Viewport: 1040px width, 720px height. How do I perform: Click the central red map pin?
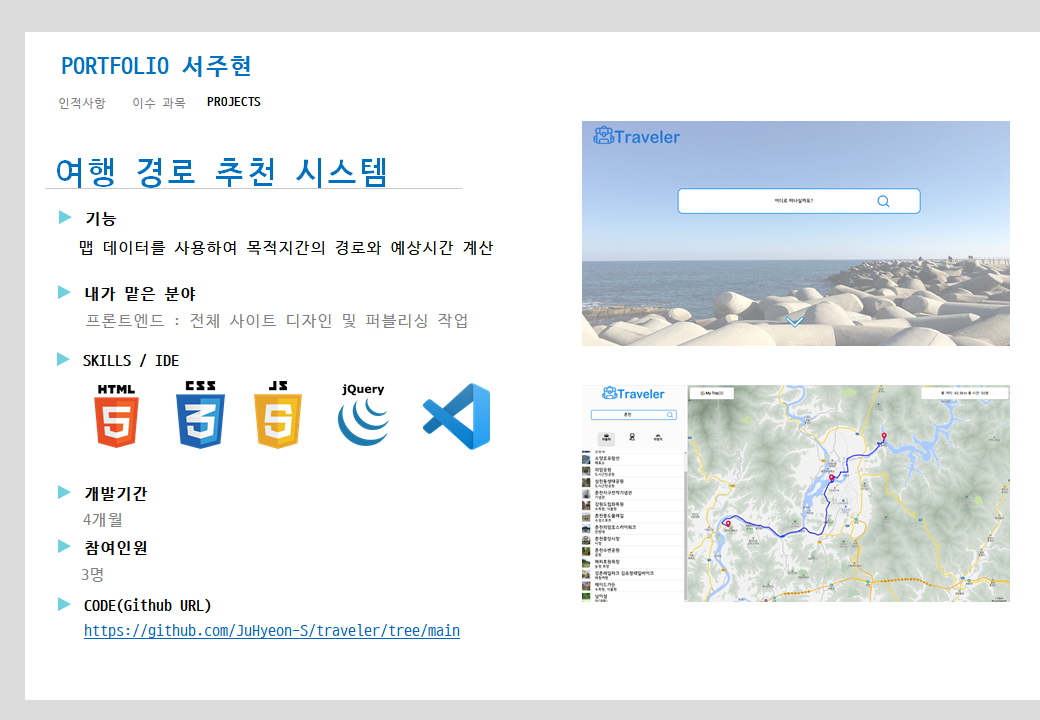tap(832, 477)
